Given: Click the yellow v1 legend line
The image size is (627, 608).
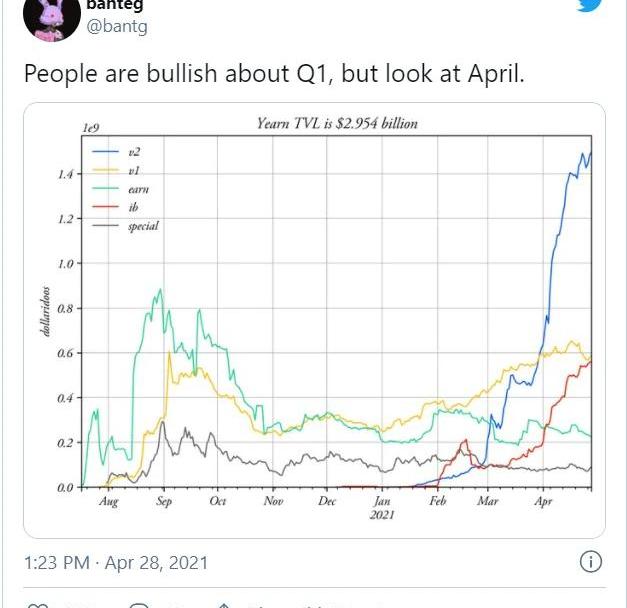Looking at the screenshot, I should [103, 170].
